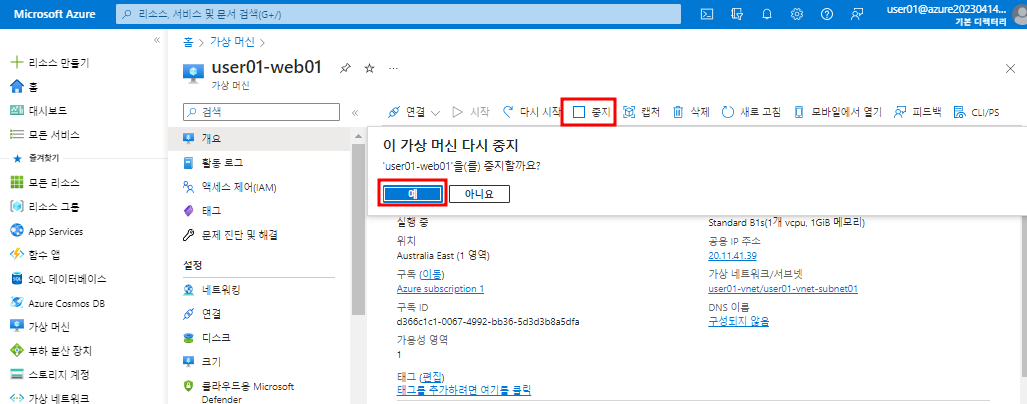
Task: Open Cloud Shell from the top bar
Action: pyautogui.click(x=707, y=14)
